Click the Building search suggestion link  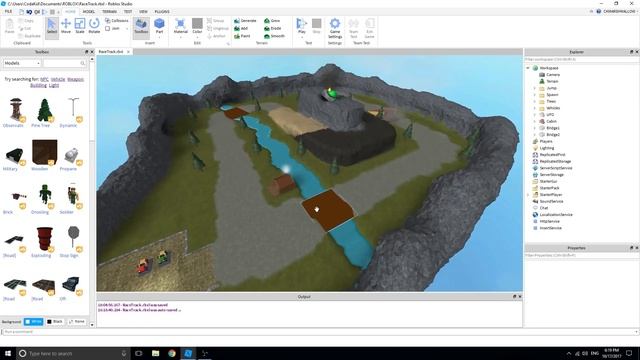[x=38, y=85]
